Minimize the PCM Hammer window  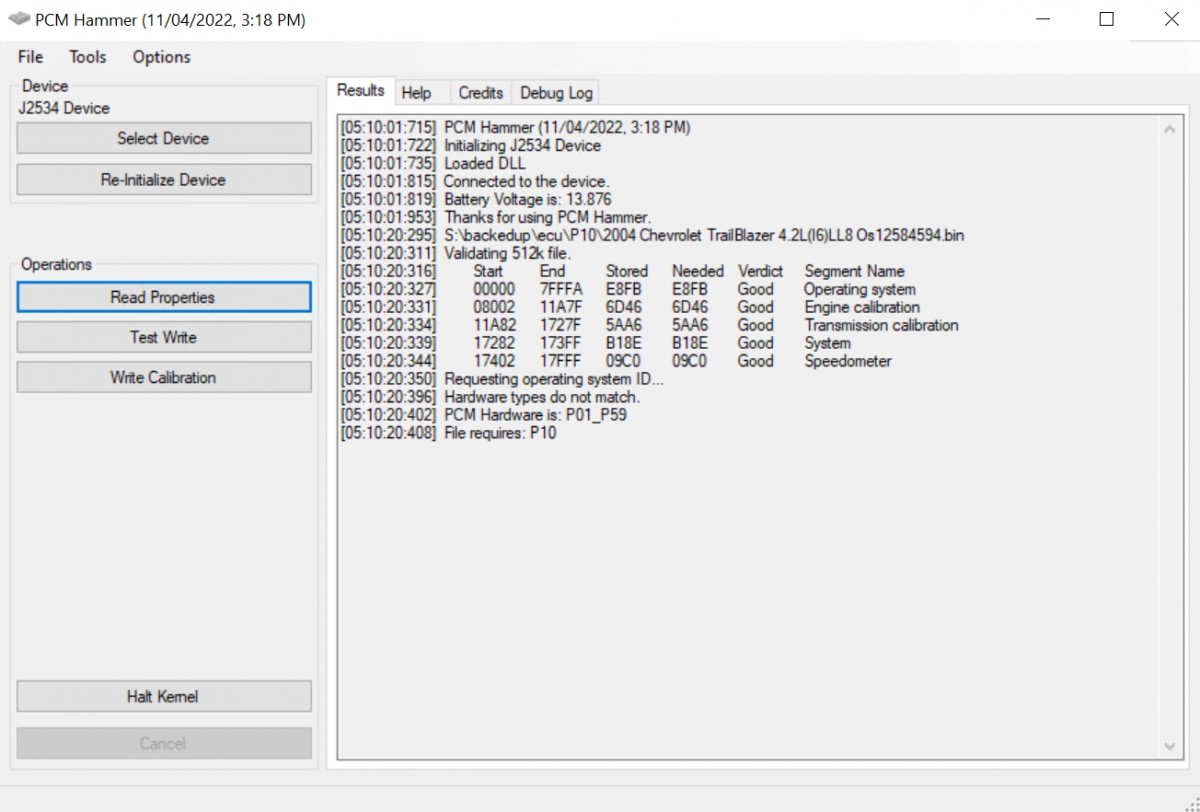(x=1043, y=19)
